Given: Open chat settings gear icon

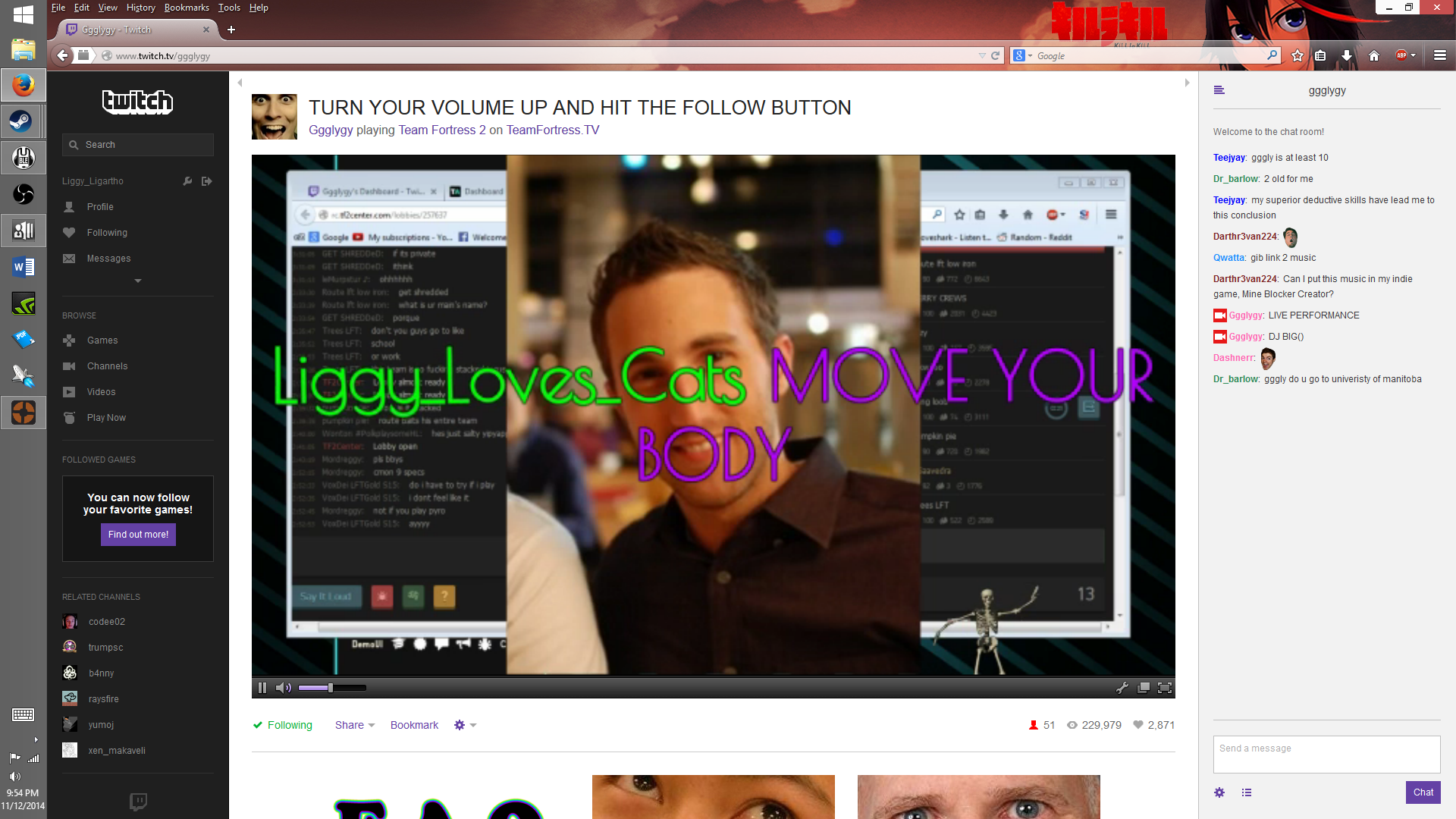Looking at the screenshot, I should [x=1219, y=792].
